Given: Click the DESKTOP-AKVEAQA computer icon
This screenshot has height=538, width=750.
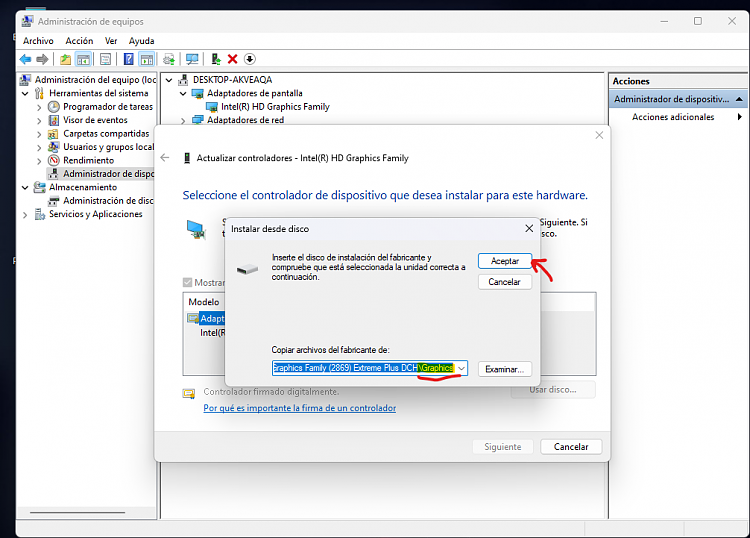Looking at the screenshot, I should 183,80.
